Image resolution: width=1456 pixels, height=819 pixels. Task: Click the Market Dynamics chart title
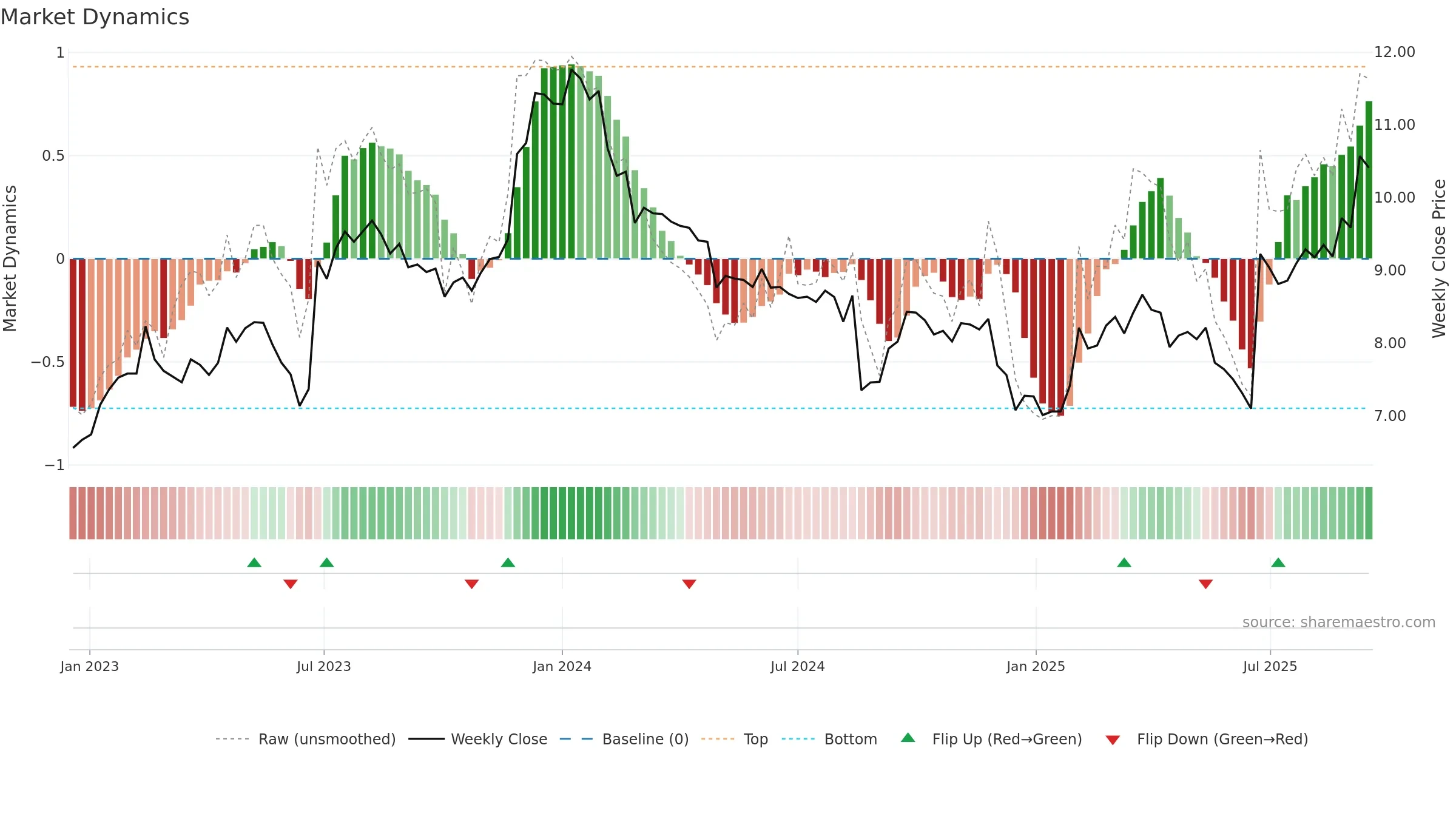click(x=95, y=17)
